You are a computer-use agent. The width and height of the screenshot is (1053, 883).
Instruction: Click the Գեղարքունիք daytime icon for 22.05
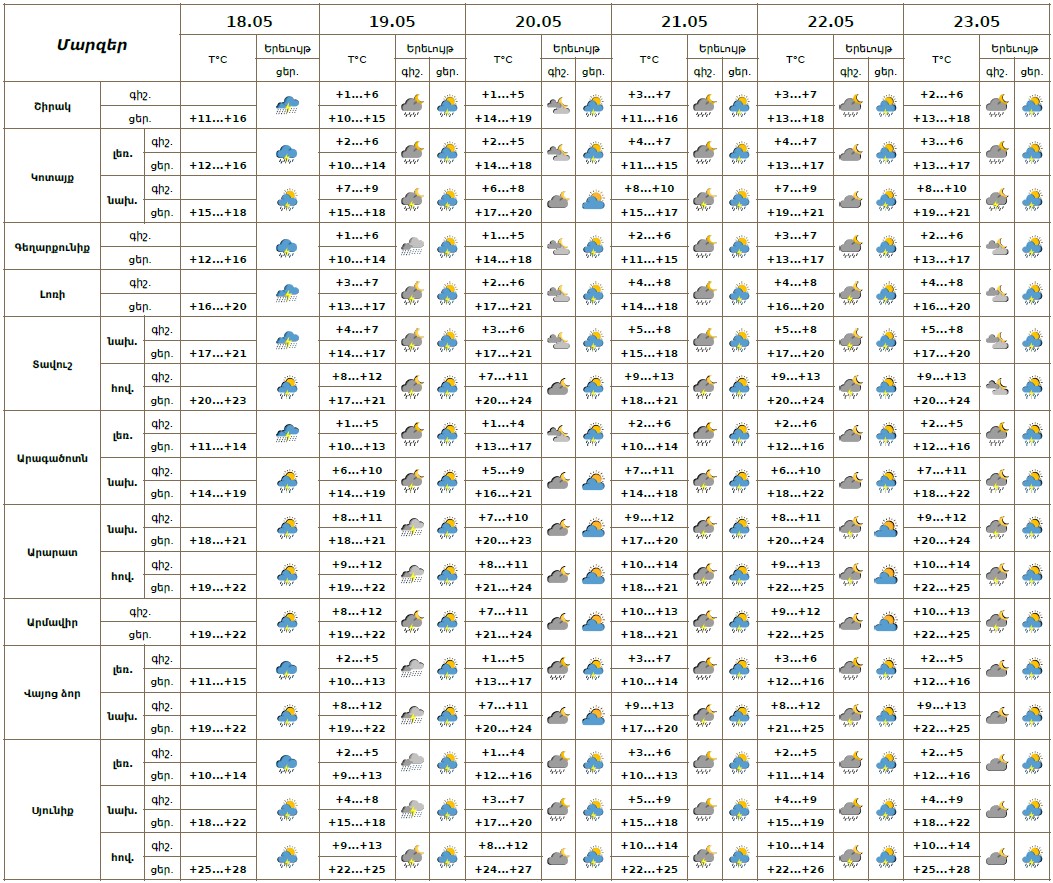886,246
